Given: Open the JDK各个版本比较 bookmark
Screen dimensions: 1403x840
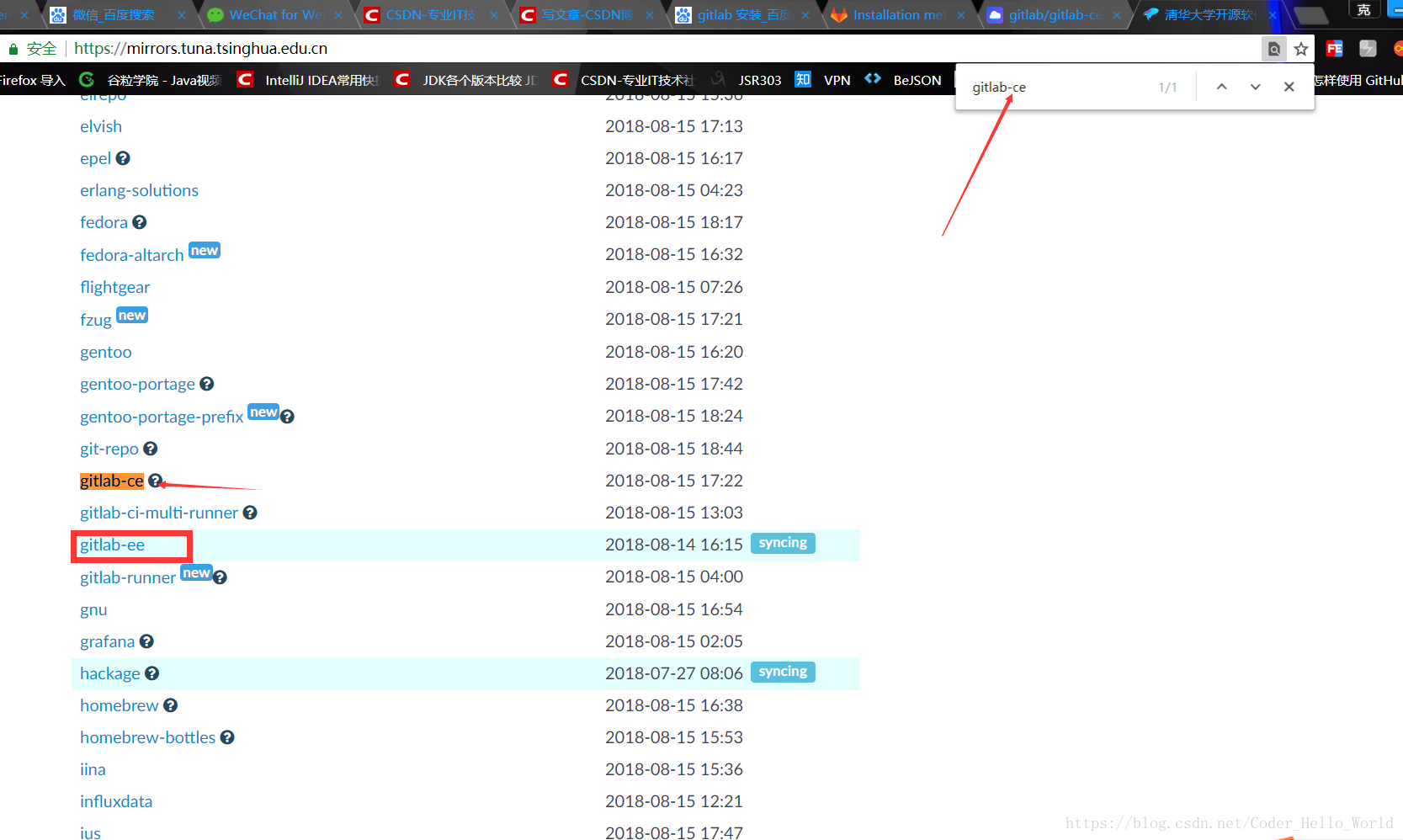Looking at the screenshot, I should [x=465, y=80].
